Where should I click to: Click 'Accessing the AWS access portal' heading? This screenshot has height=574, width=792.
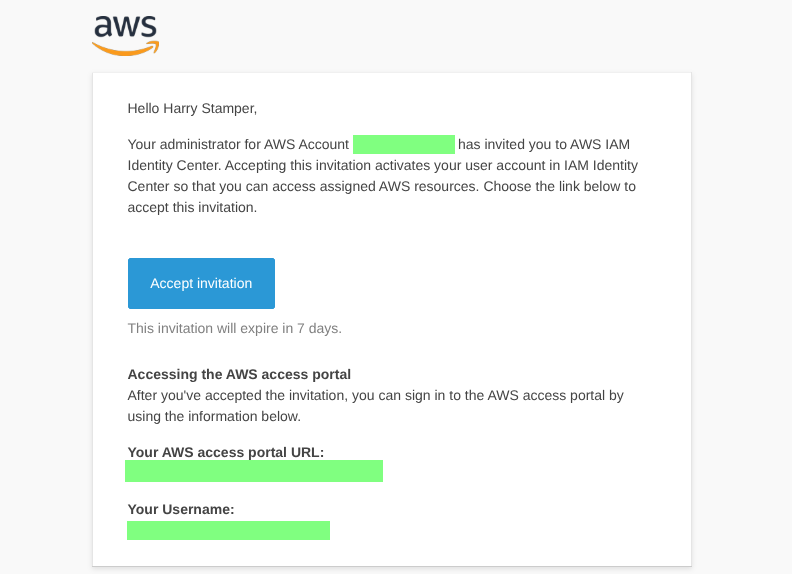[239, 374]
